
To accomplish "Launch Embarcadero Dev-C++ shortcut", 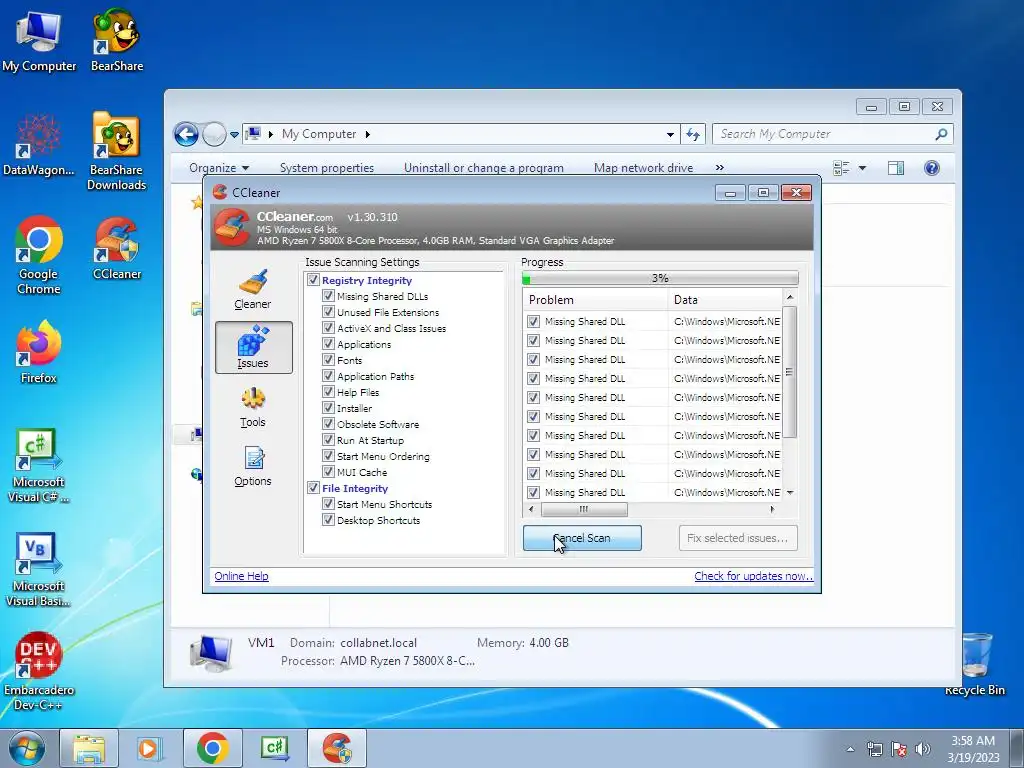I will click(x=39, y=673).
